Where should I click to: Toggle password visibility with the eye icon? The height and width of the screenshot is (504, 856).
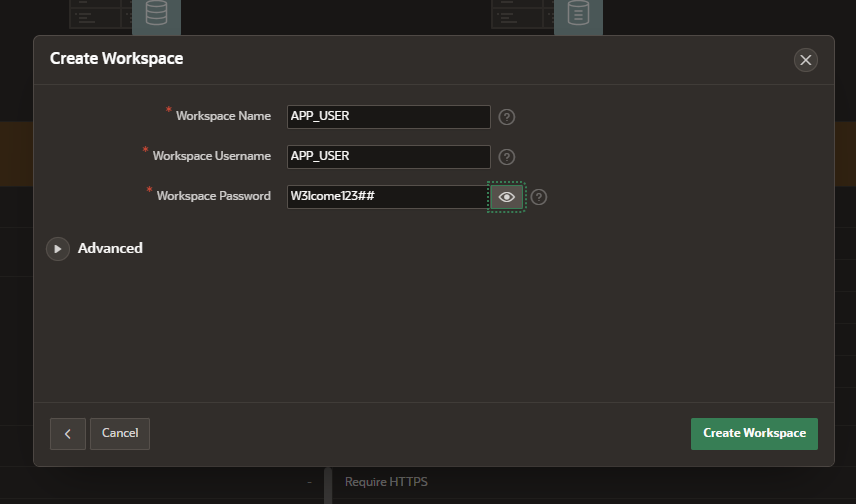506,197
